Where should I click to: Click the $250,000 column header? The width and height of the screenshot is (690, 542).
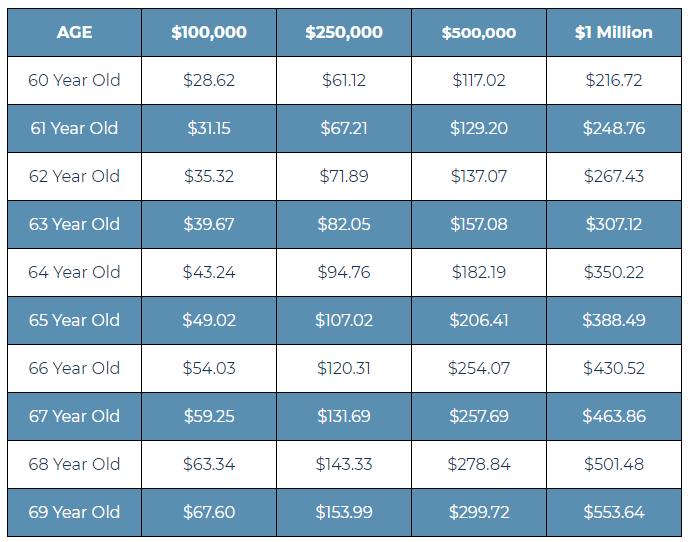344,33
